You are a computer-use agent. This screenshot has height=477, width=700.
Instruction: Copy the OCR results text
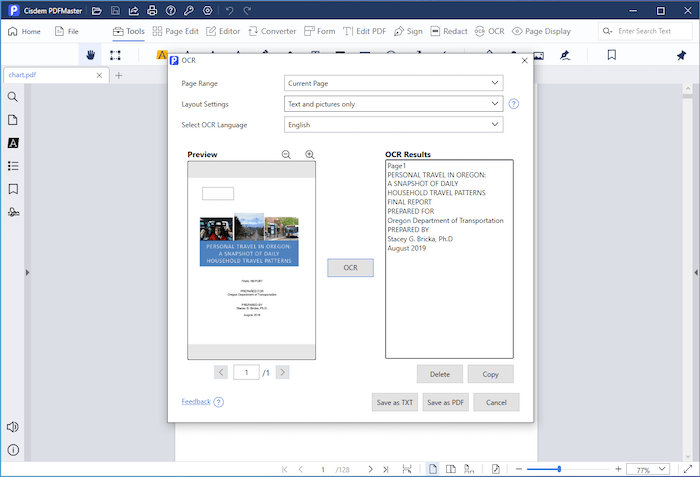coord(490,374)
